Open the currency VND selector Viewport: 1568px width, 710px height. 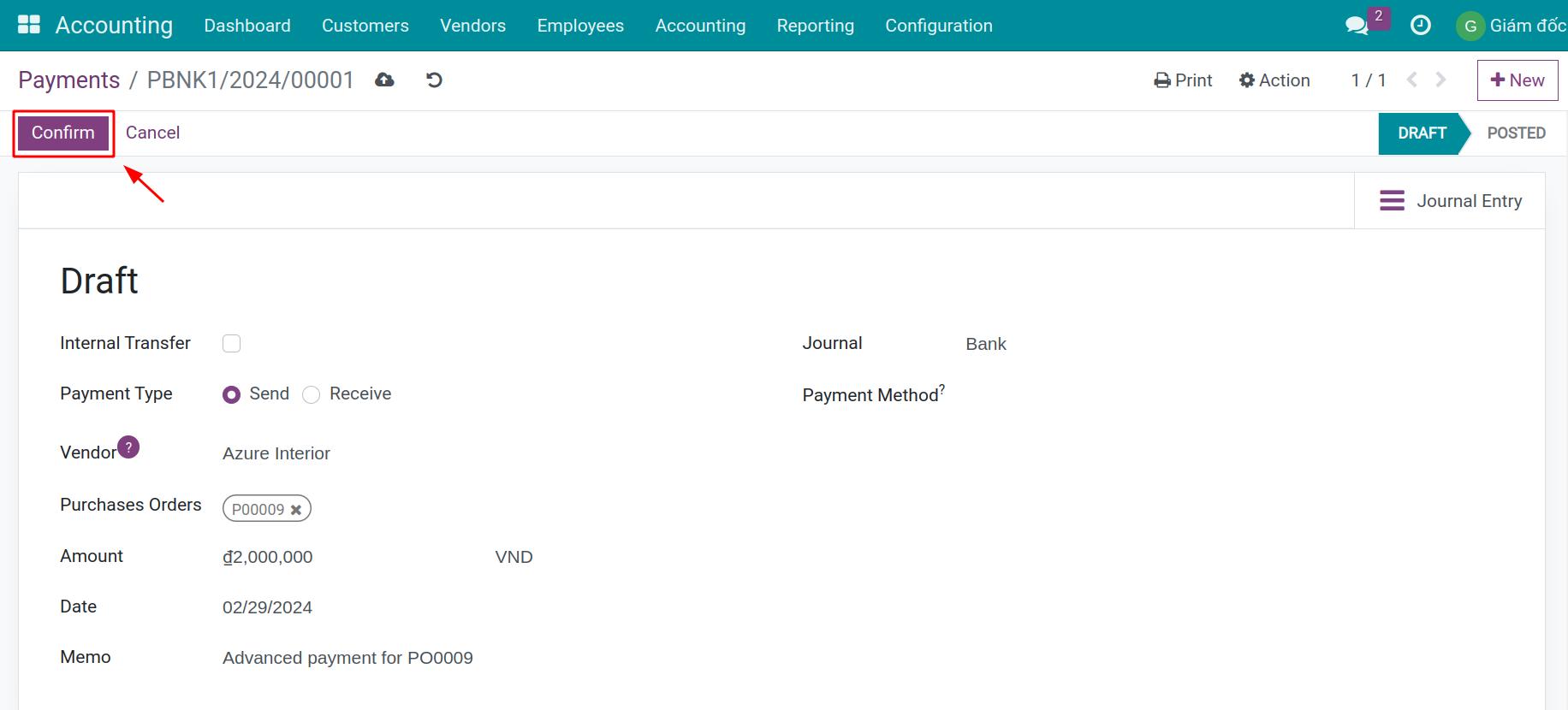(514, 557)
